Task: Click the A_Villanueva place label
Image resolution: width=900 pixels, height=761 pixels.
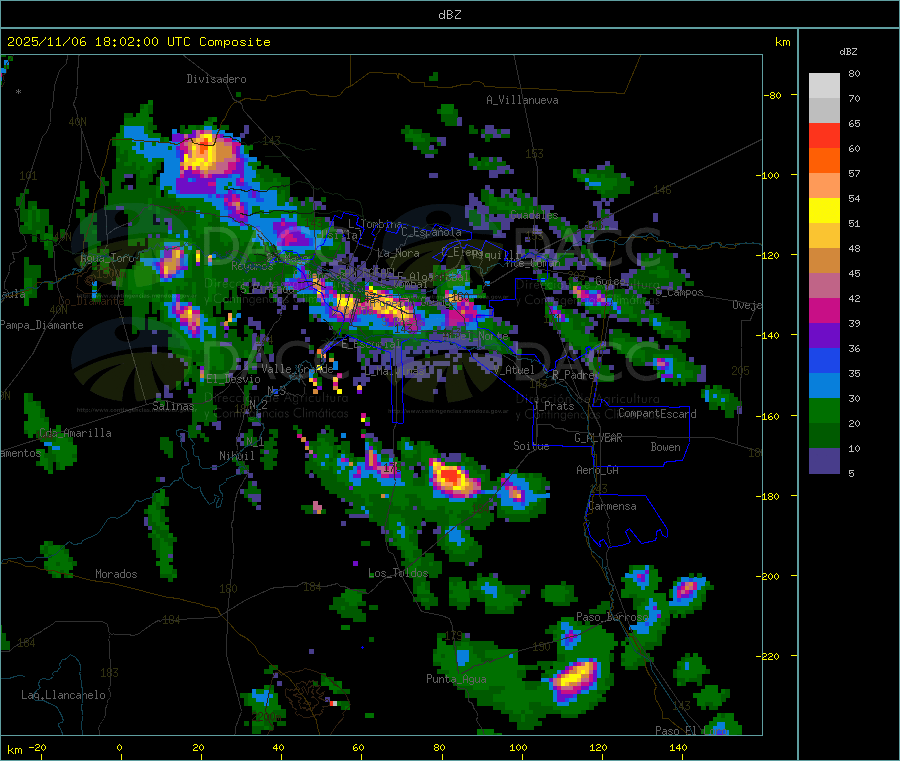Action: 522,100
